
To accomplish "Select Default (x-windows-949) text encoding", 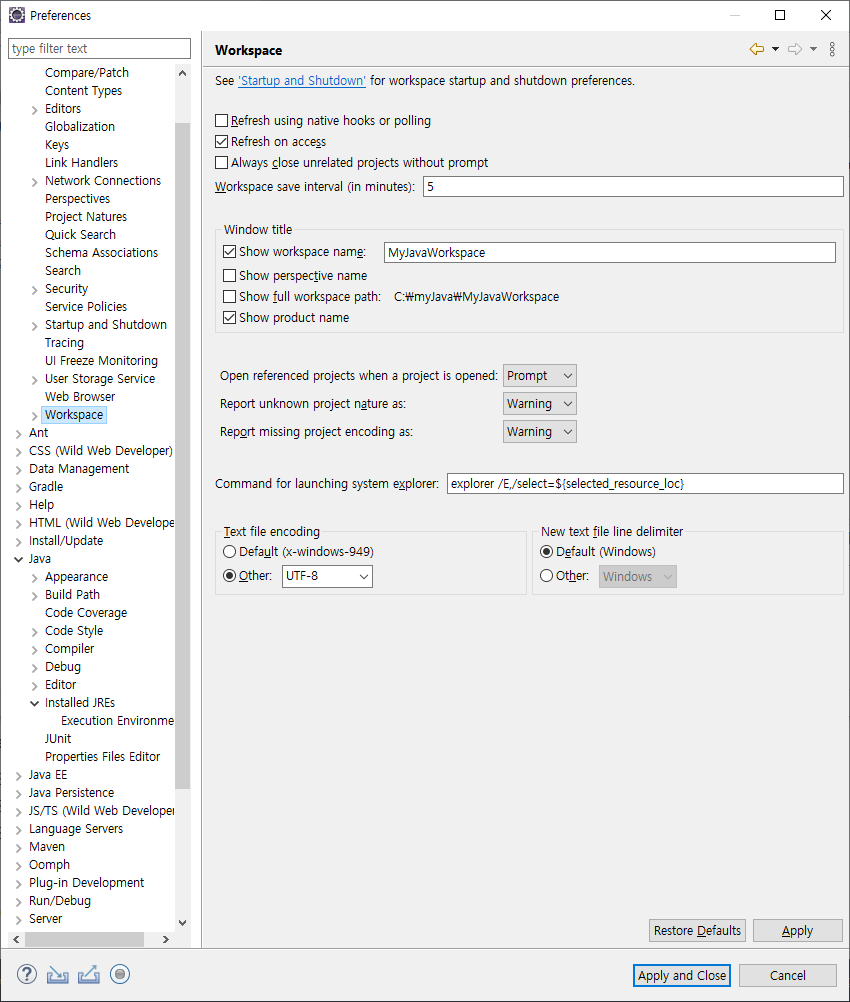I will (x=229, y=551).
